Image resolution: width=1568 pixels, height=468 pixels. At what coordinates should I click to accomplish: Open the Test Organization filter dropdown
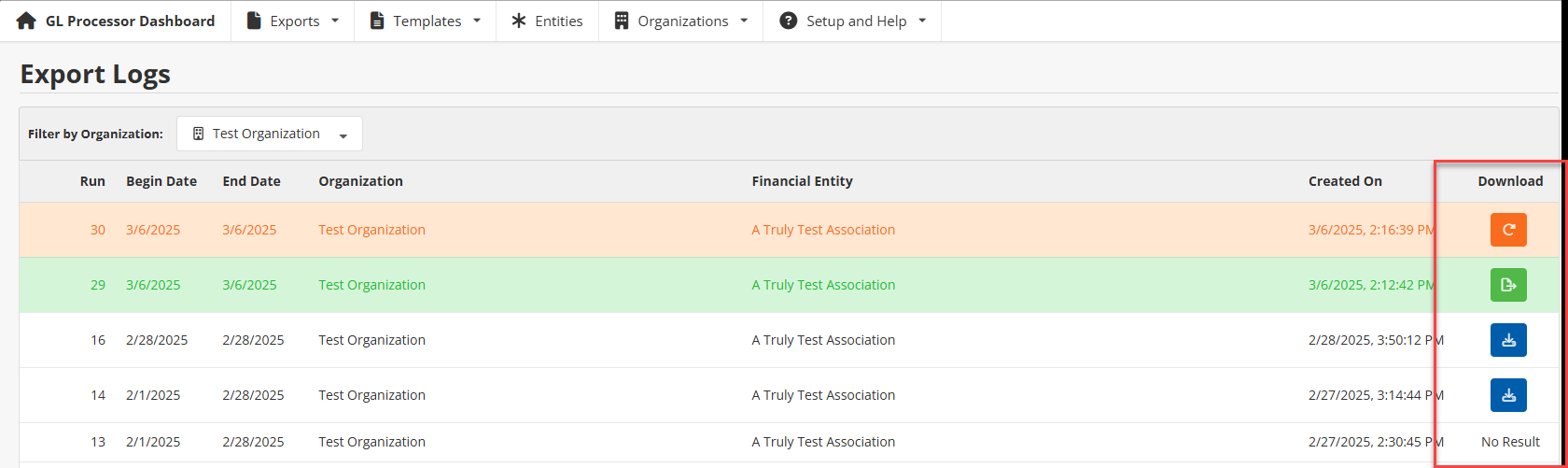click(269, 134)
